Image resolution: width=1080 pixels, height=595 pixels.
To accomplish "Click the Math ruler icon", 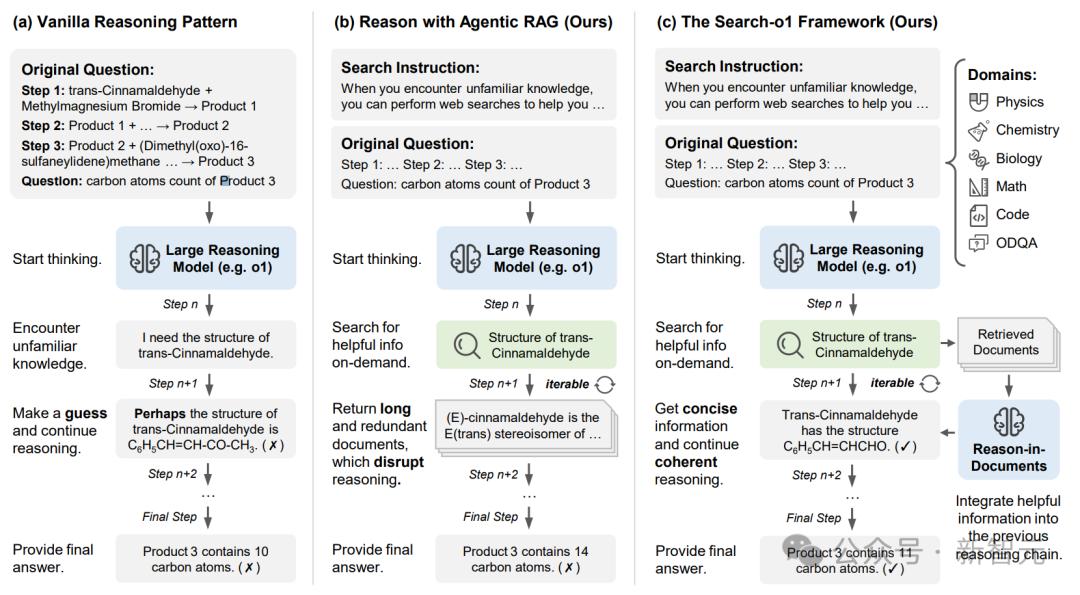I will point(978,187).
